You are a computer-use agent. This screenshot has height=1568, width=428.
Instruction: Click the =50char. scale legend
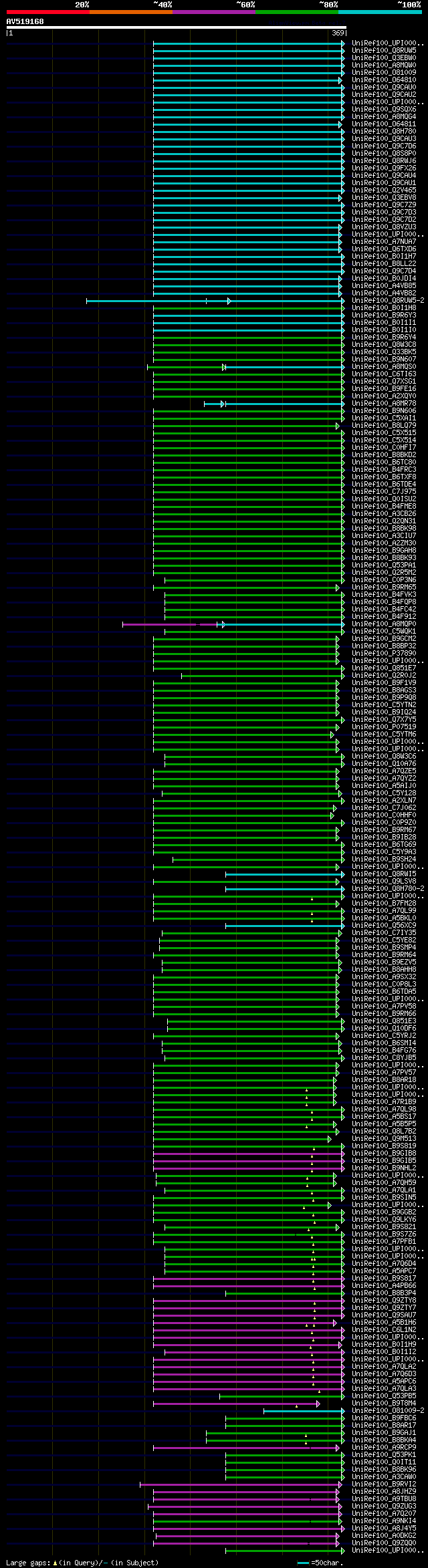[320, 1563]
